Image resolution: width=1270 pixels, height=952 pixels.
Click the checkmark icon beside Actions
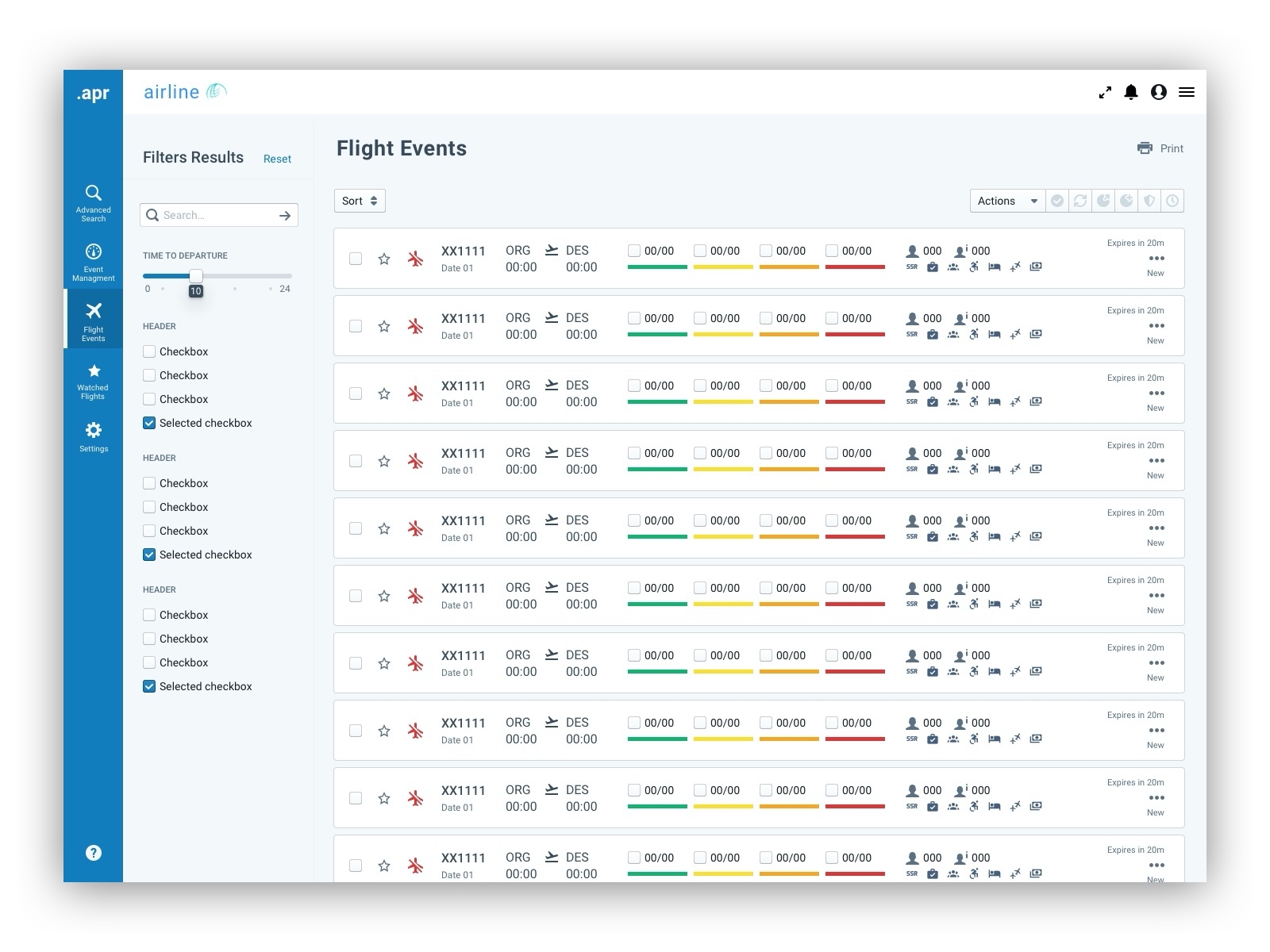(1057, 201)
